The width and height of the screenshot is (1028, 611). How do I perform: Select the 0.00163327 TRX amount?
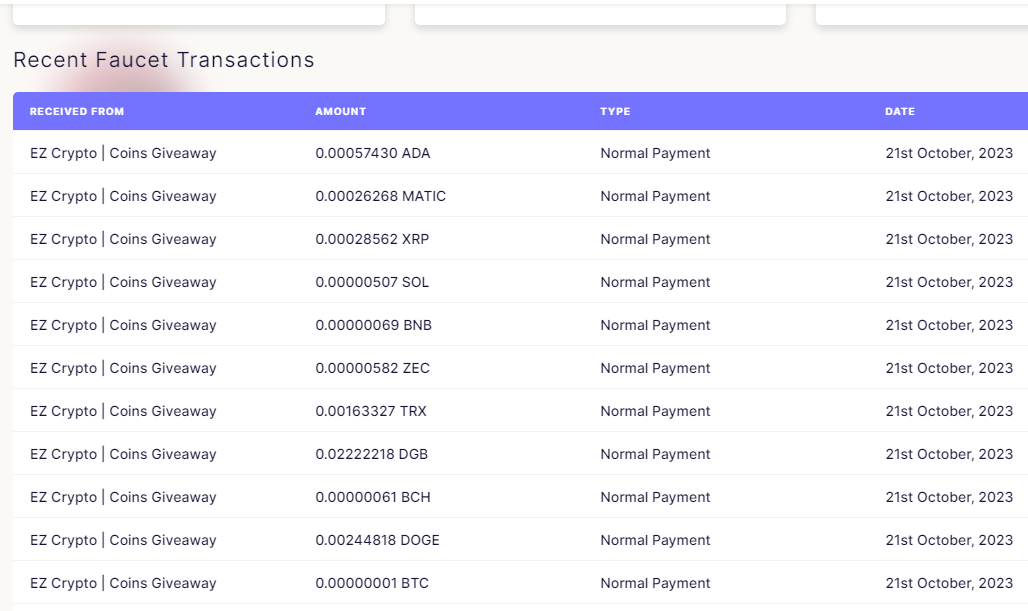[370, 411]
